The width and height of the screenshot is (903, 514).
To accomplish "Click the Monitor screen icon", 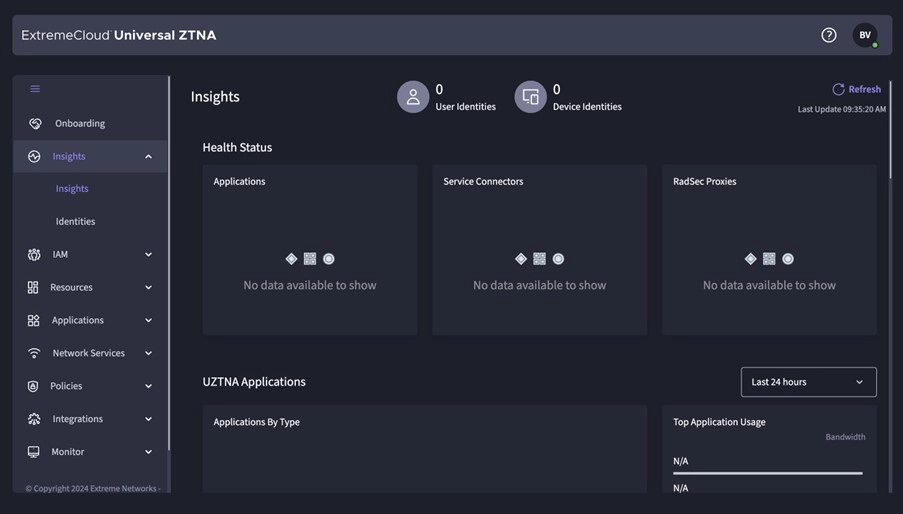I will (x=34, y=452).
